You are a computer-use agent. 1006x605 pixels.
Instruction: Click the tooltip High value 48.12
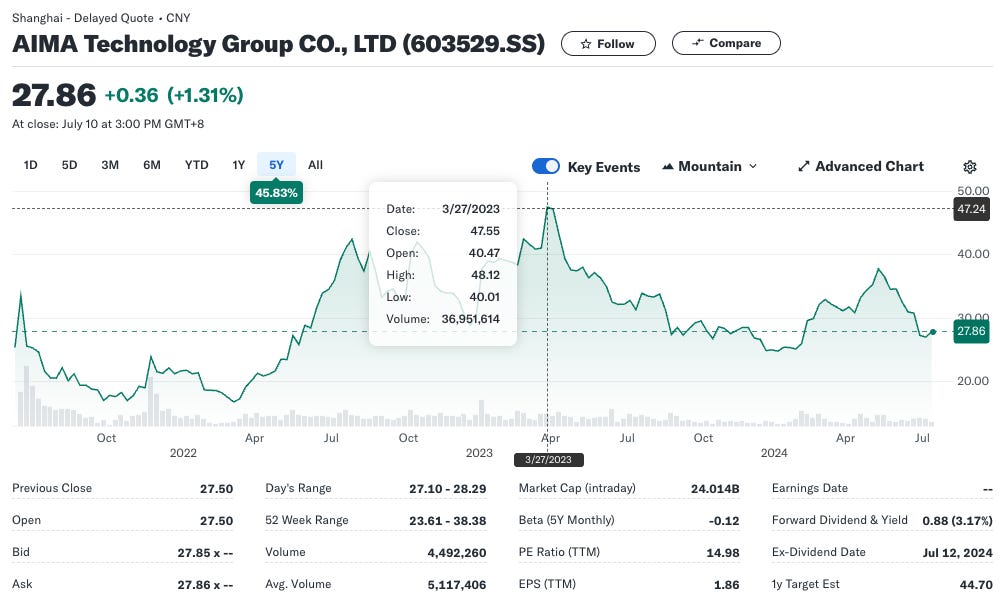[485, 275]
